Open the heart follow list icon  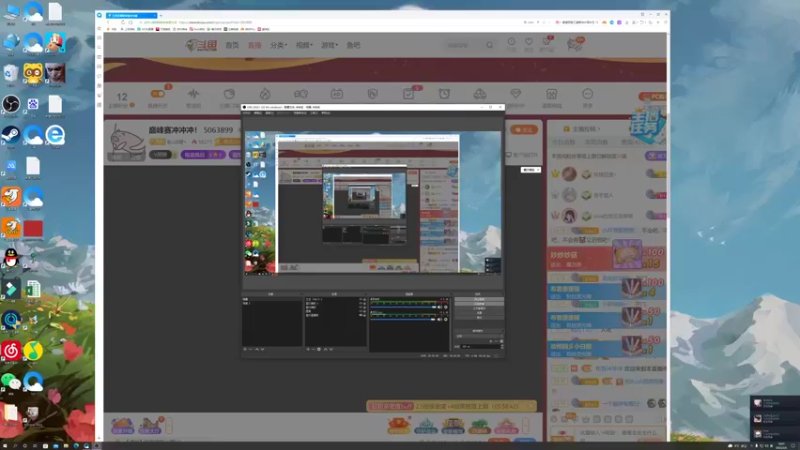(x=529, y=42)
